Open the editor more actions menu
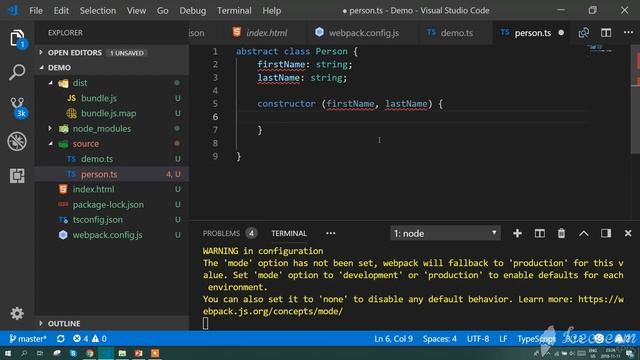 click(x=629, y=33)
